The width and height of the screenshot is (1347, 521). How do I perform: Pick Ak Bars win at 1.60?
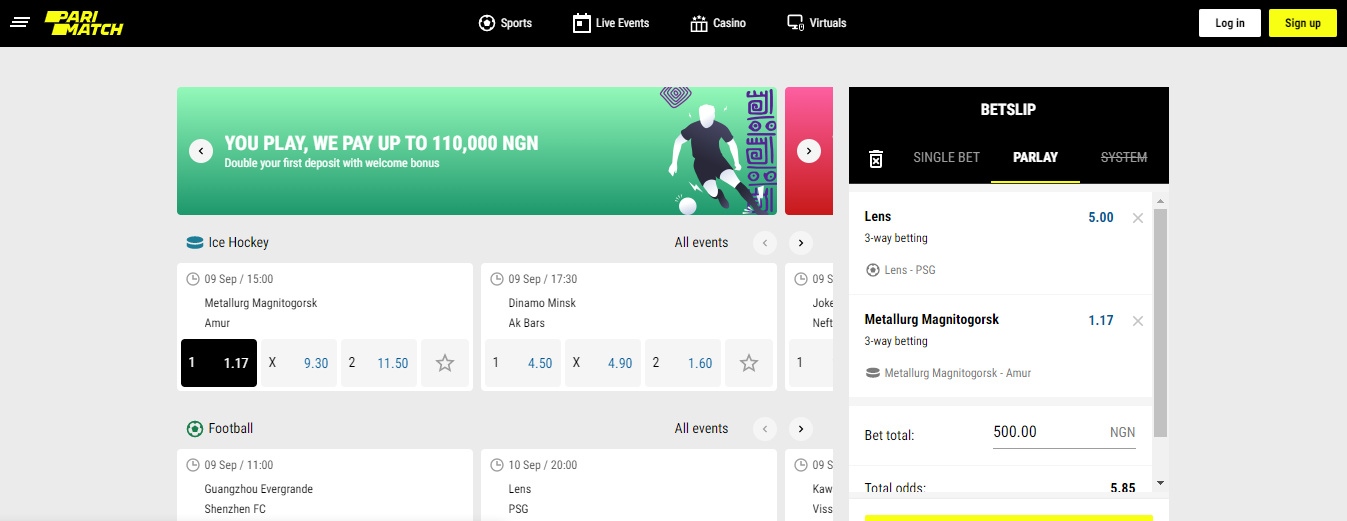pyautogui.click(x=682, y=363)
